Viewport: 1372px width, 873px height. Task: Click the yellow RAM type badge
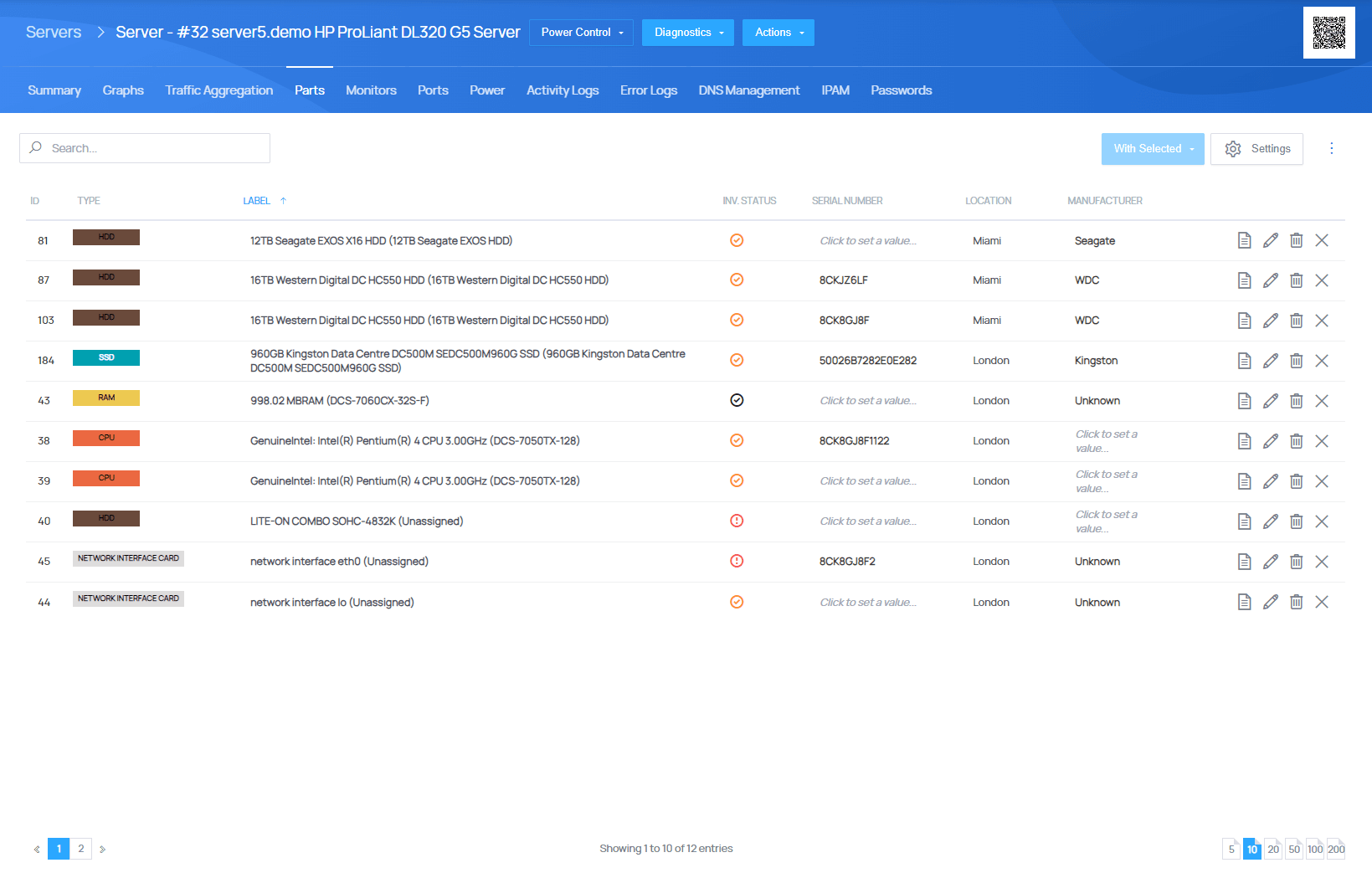(x=106, y=398)
